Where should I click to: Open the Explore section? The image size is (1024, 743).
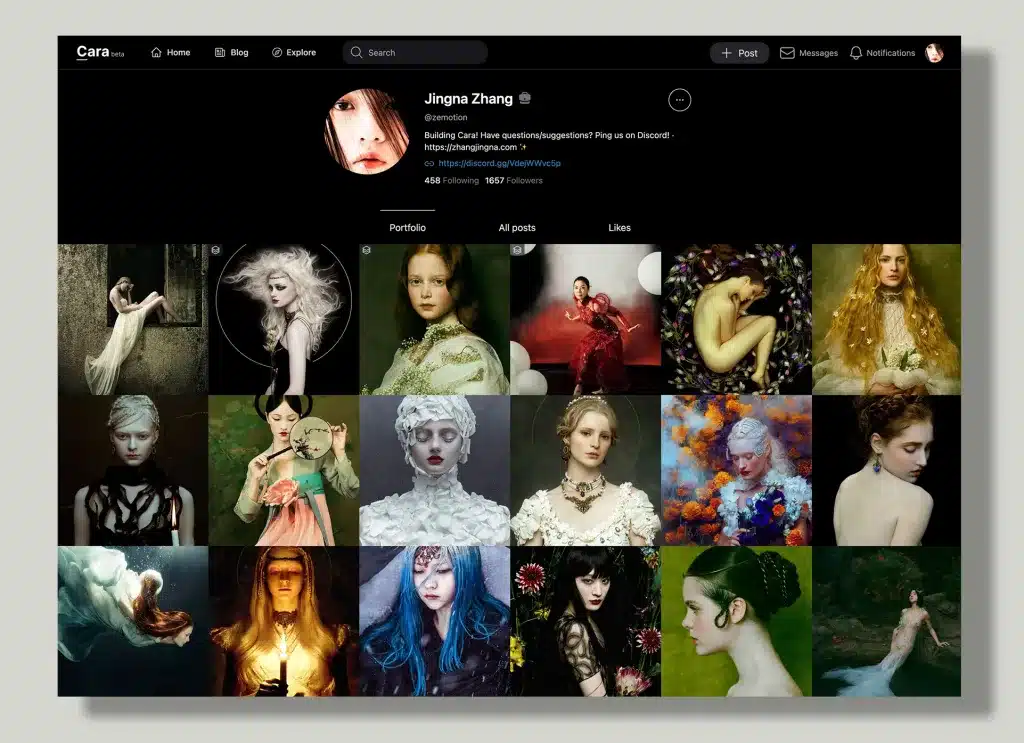pyautogui.click(x=293, y=53)
